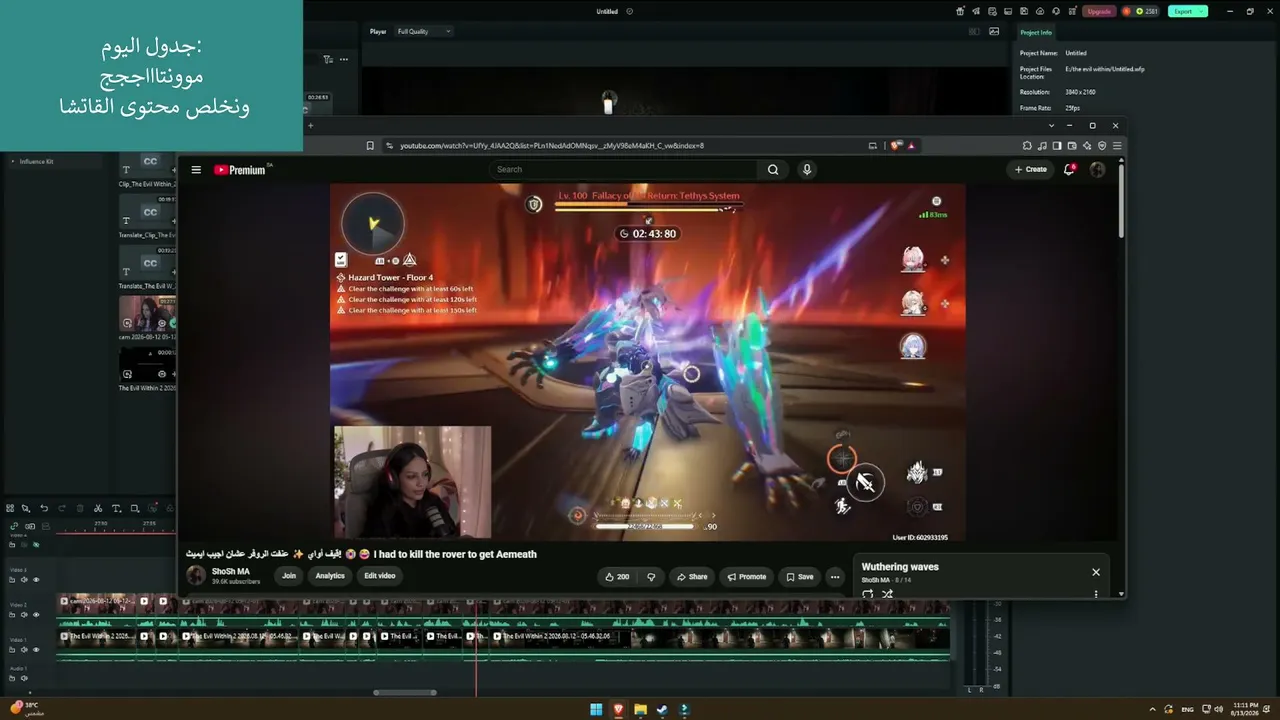1280x720 pixels.
Task: Mute the Video 2 track
Action: [x=25, y=615]
